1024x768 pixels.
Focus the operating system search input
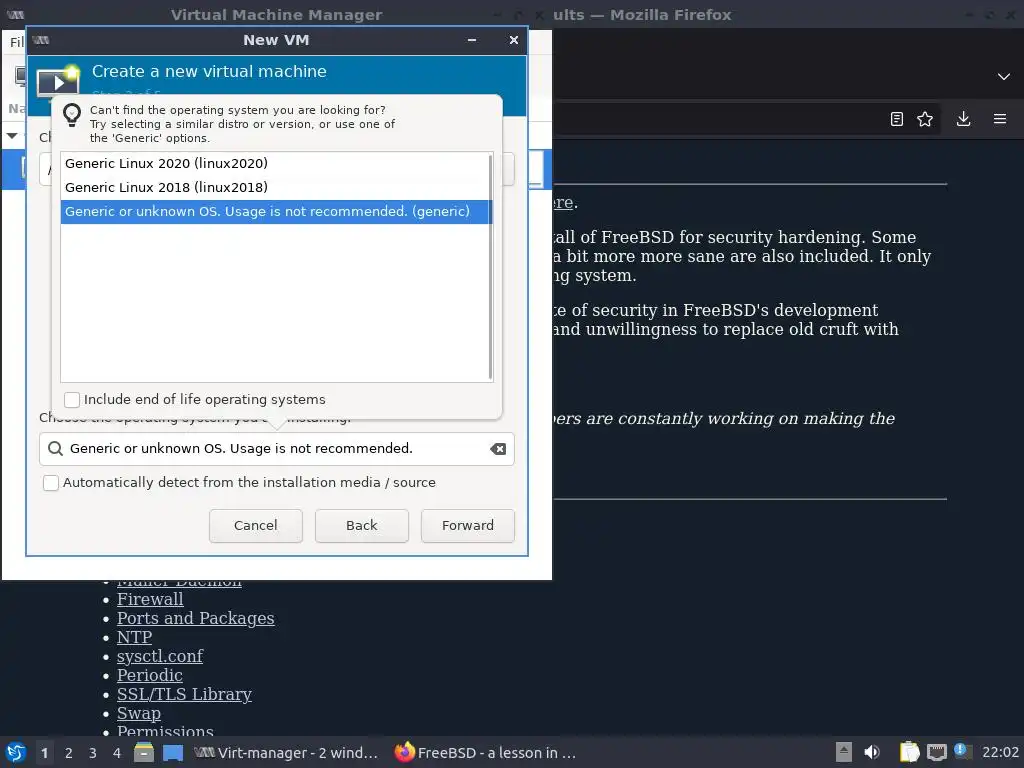point(277,449)
